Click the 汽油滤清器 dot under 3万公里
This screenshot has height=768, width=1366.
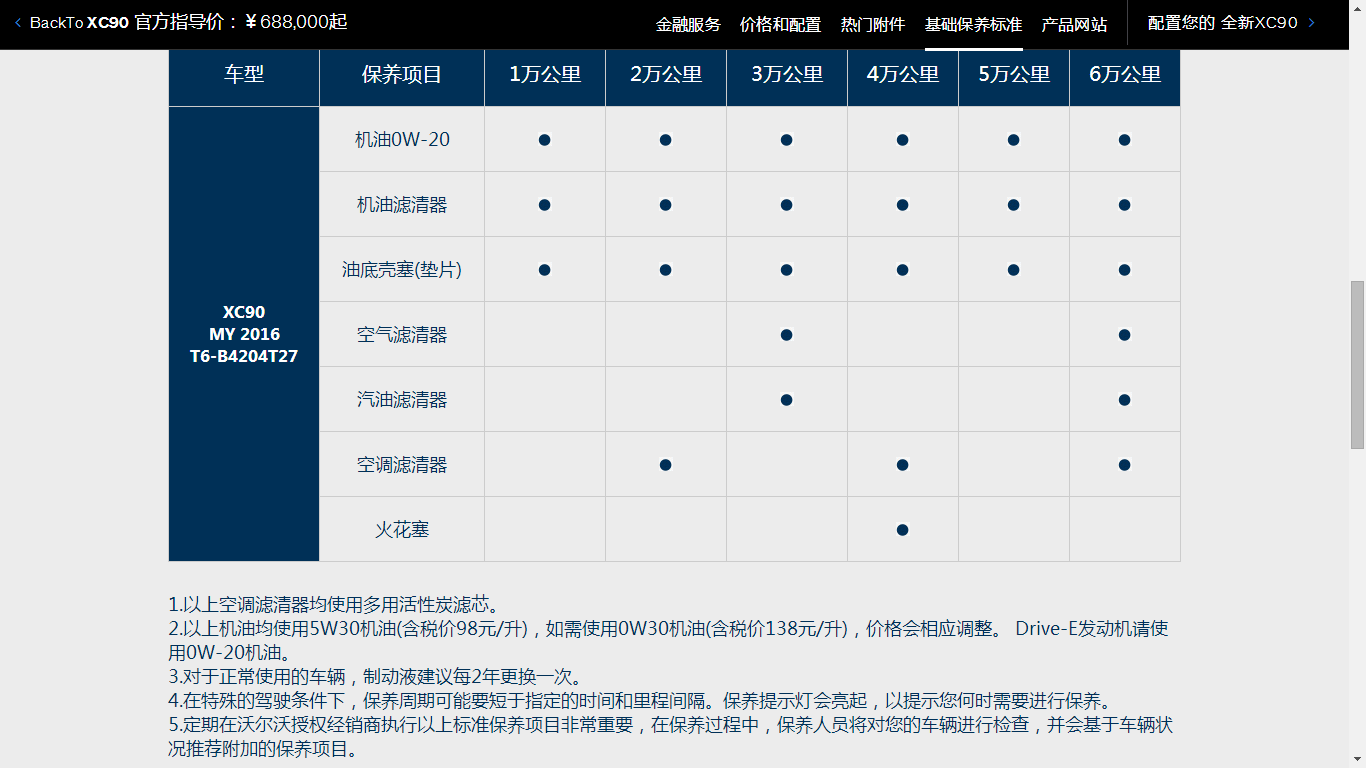tap(786, 400)
